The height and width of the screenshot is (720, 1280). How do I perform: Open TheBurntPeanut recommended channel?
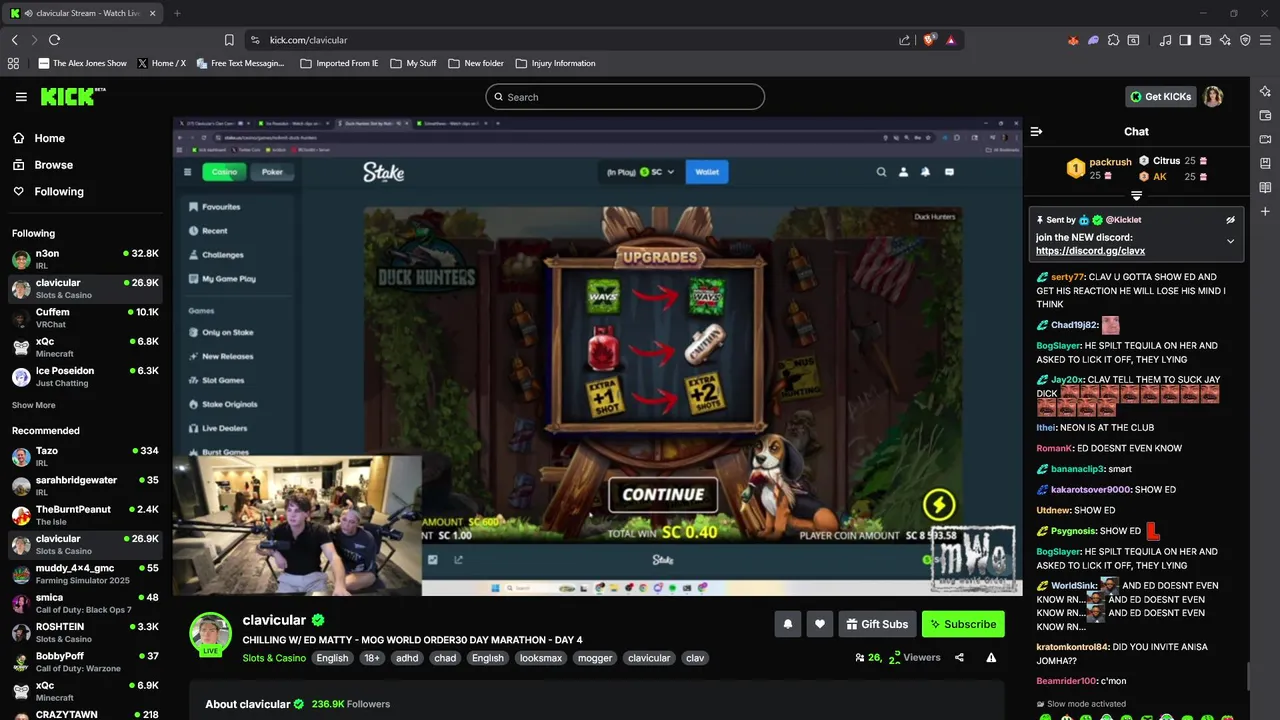[85, 515]
